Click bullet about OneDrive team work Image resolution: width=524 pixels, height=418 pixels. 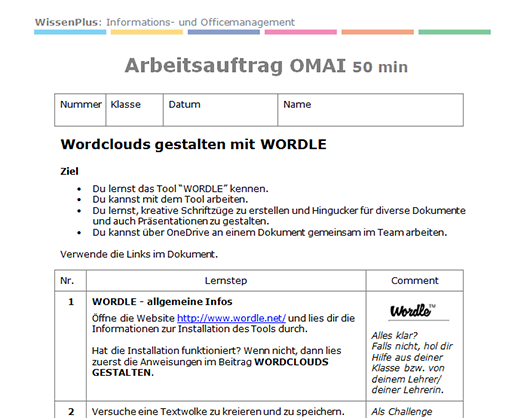270,232
